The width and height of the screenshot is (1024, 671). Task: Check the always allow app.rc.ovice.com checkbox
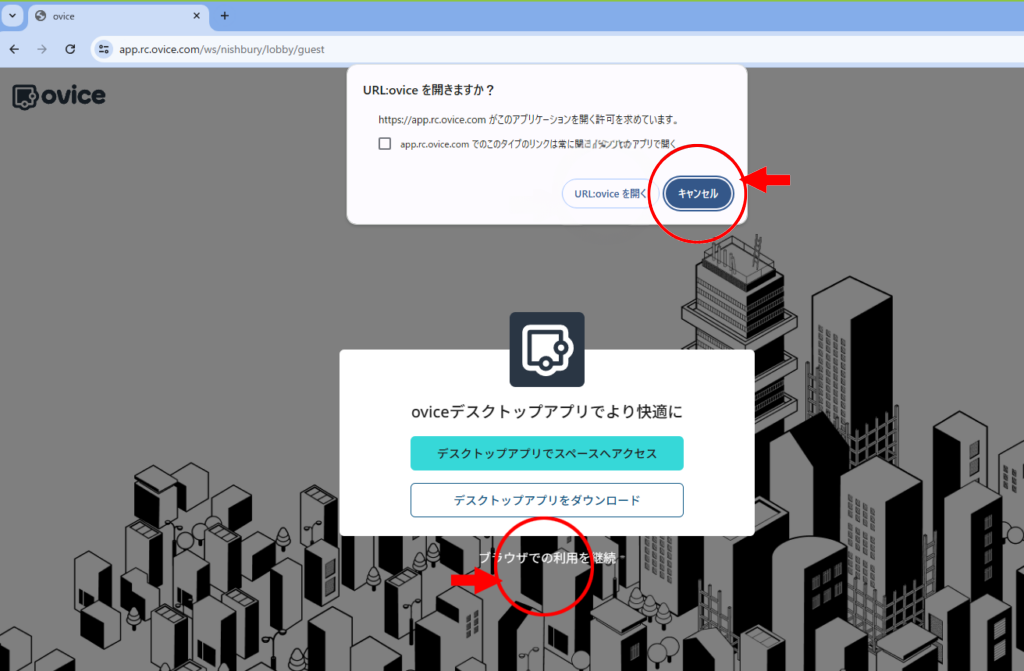pyautogui.click(x=385, y=144)
